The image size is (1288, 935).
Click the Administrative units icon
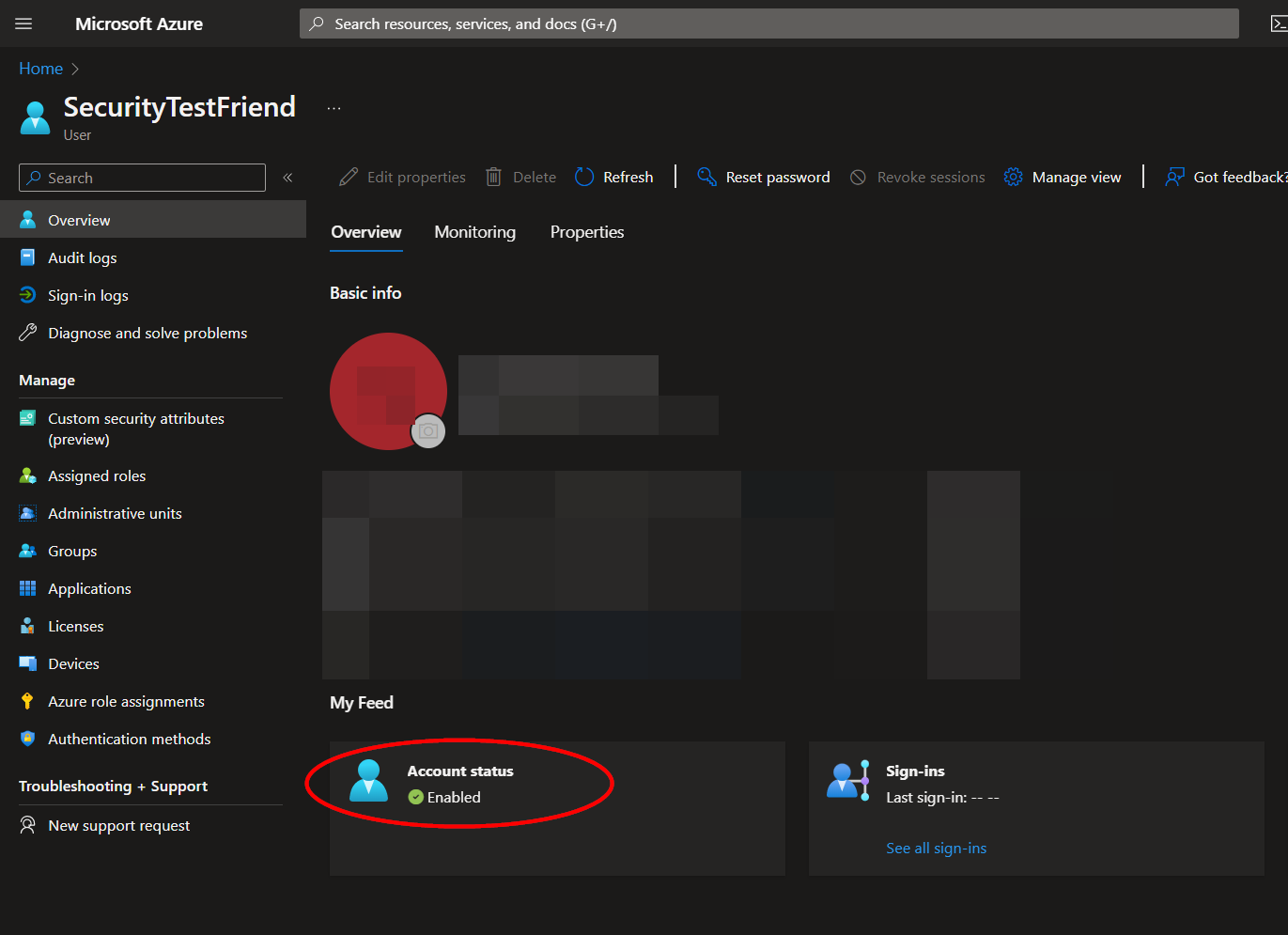pos(28,513)
